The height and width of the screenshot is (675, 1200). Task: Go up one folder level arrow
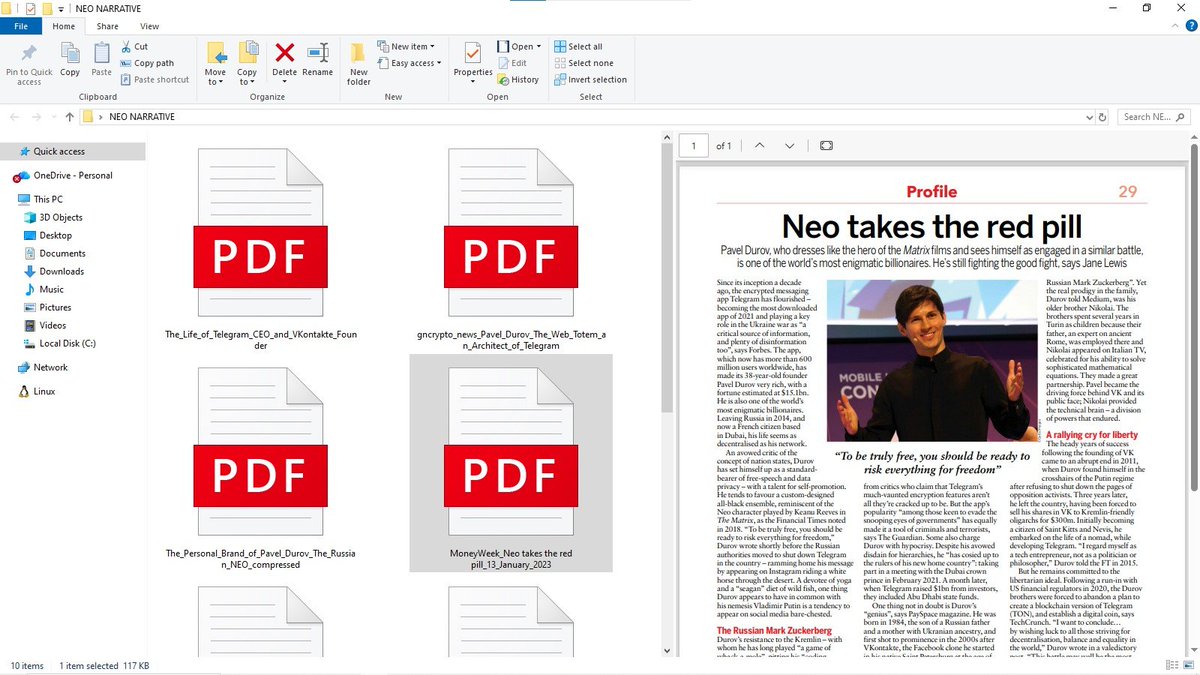[x=69, y=117]
